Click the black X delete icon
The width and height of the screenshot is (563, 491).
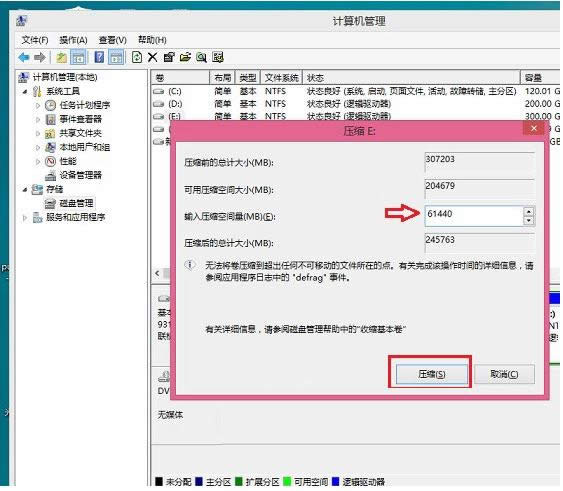153,57
